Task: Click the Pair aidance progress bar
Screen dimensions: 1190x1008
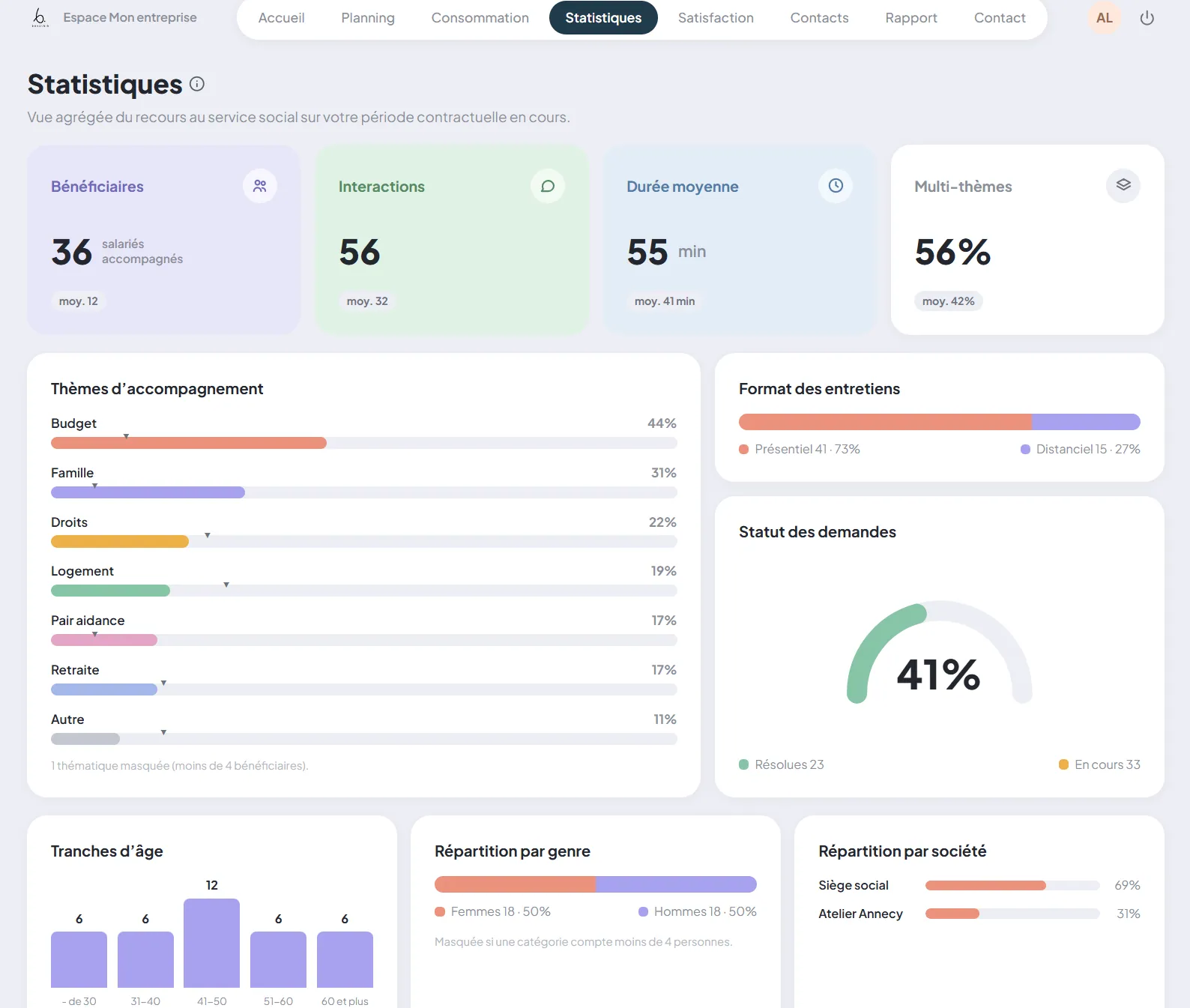Action: coord(364,640)
